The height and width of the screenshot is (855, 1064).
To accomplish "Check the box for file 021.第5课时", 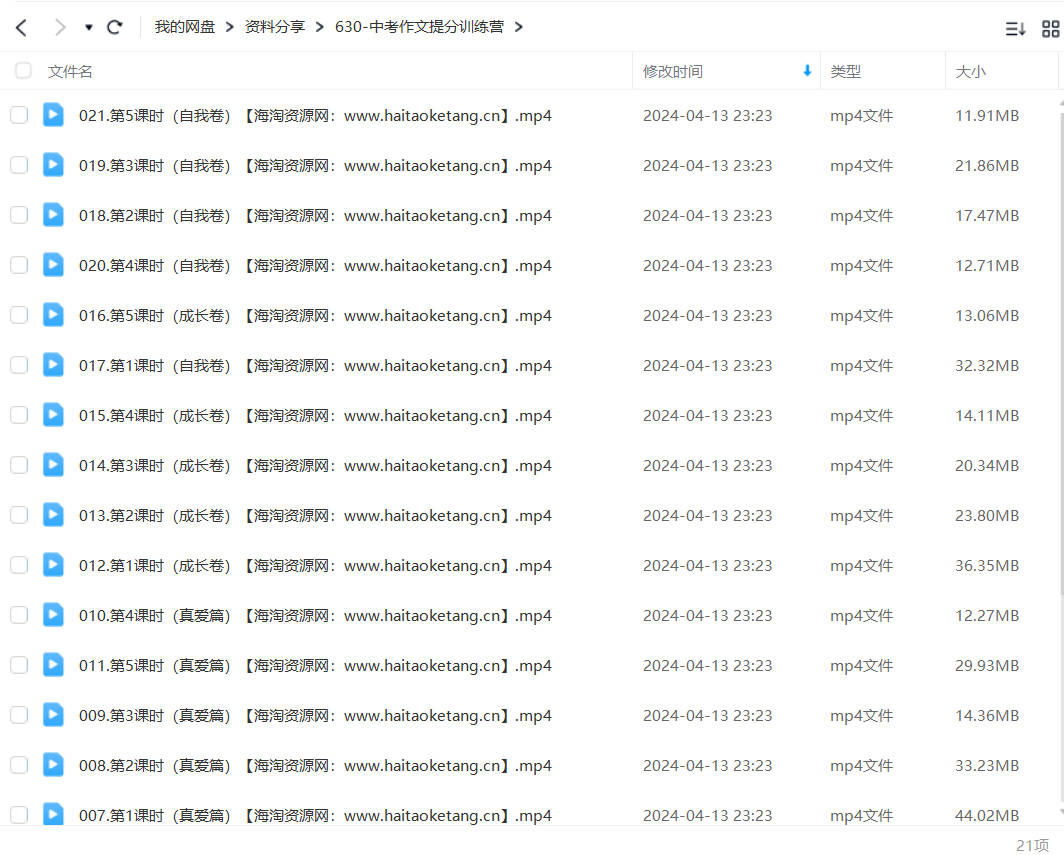I will 19,115.
